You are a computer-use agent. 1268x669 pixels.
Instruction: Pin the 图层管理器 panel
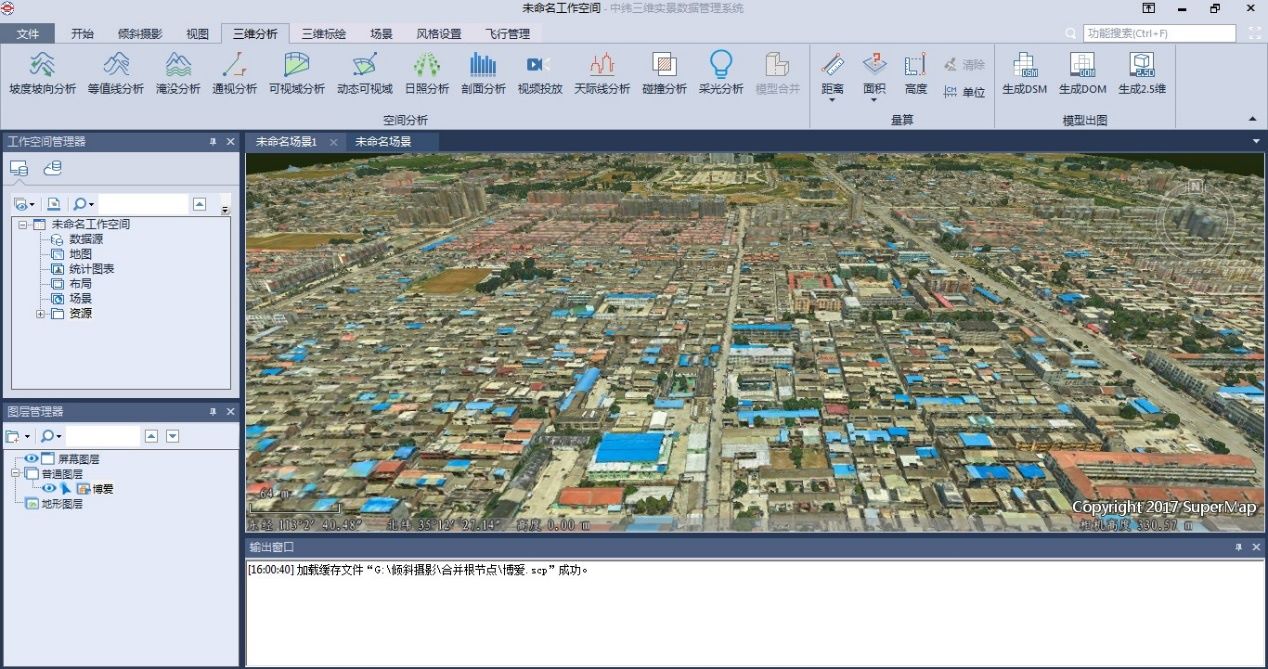pos(213,412)
